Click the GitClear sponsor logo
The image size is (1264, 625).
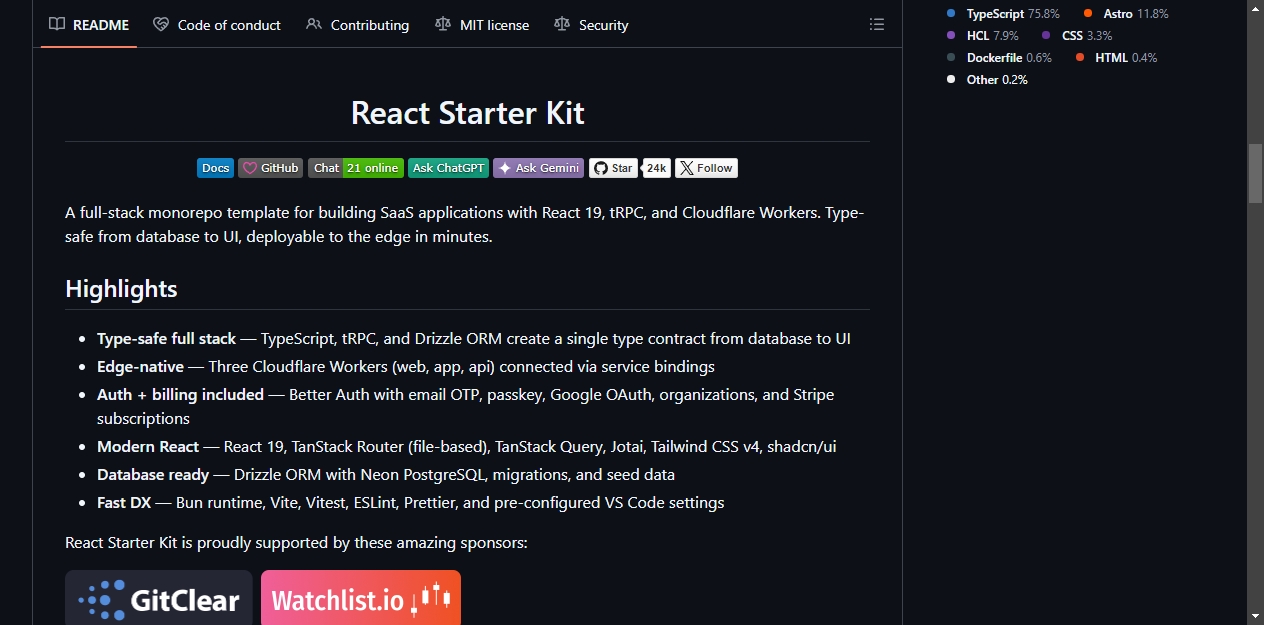pyautogui.click(x=159, y=598)
